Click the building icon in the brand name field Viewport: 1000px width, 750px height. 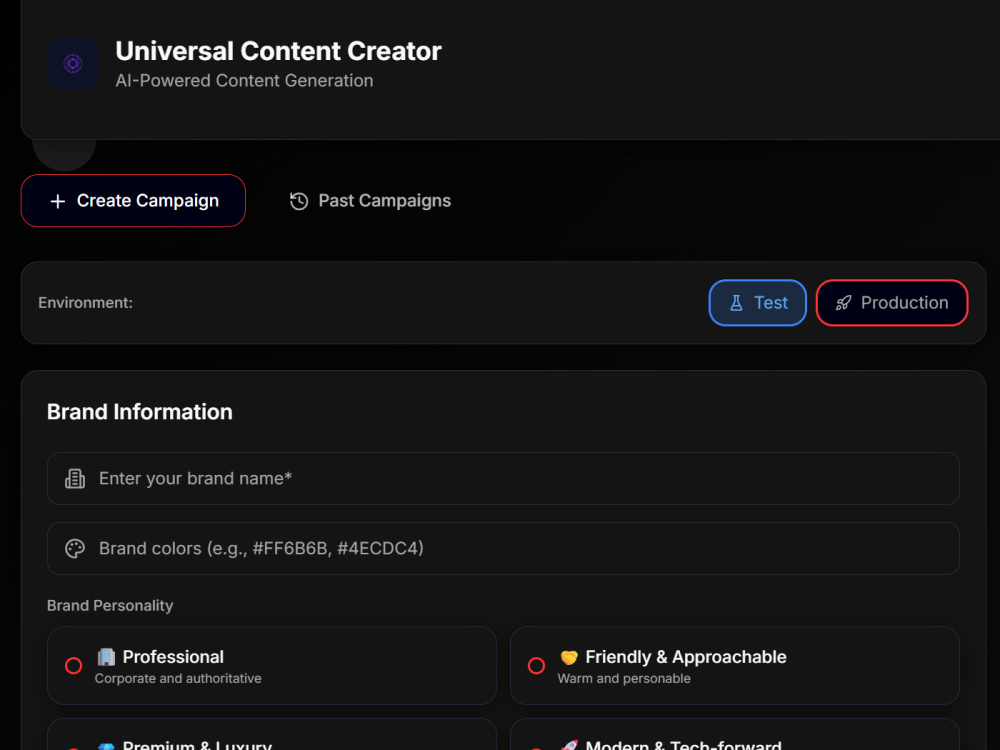(75, 478)
